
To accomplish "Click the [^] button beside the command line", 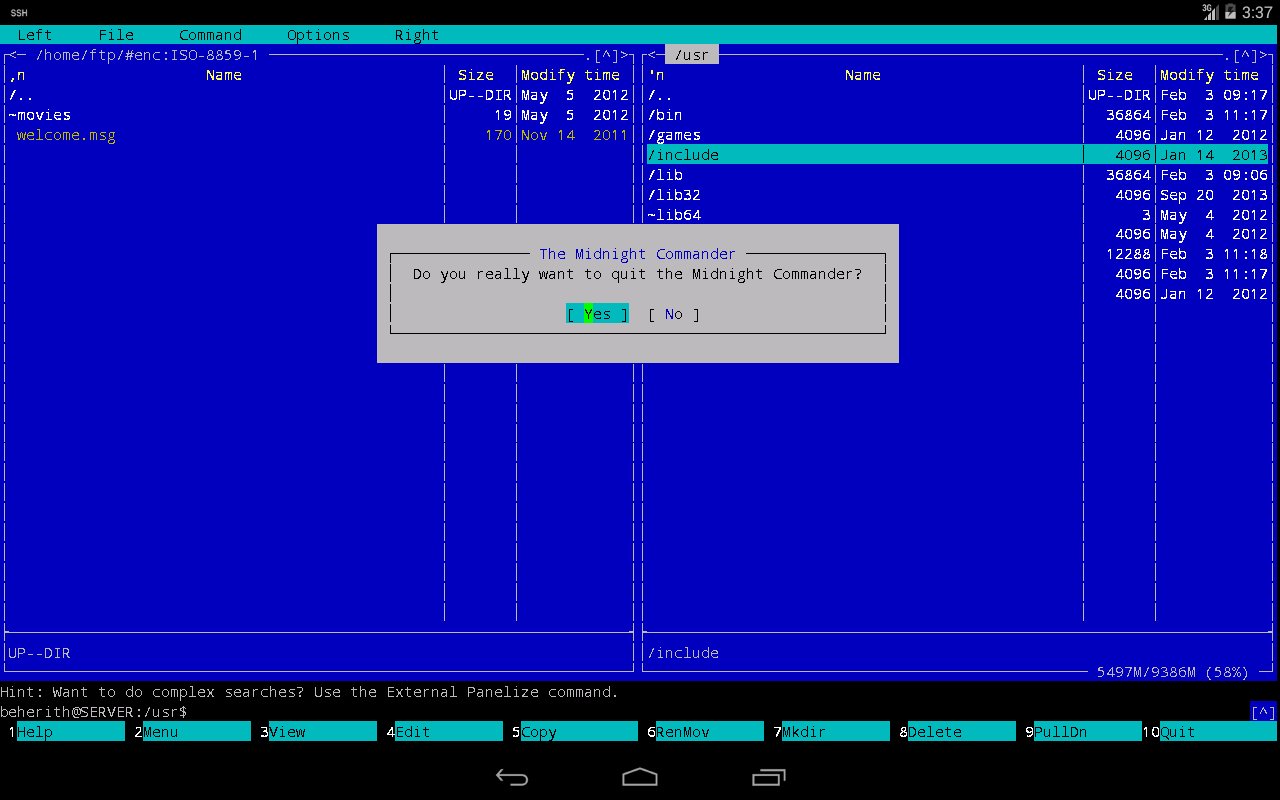I will click(x=1263, y=712).
